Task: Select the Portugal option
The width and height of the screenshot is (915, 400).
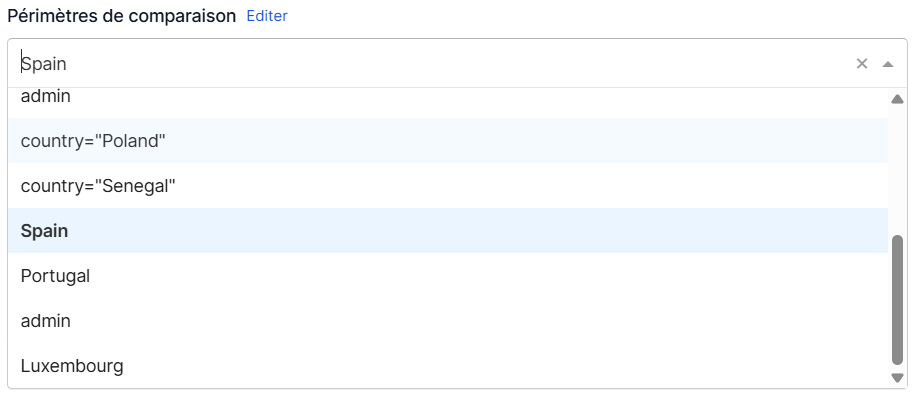Action: pyautogui.click(x=55, y=276)
